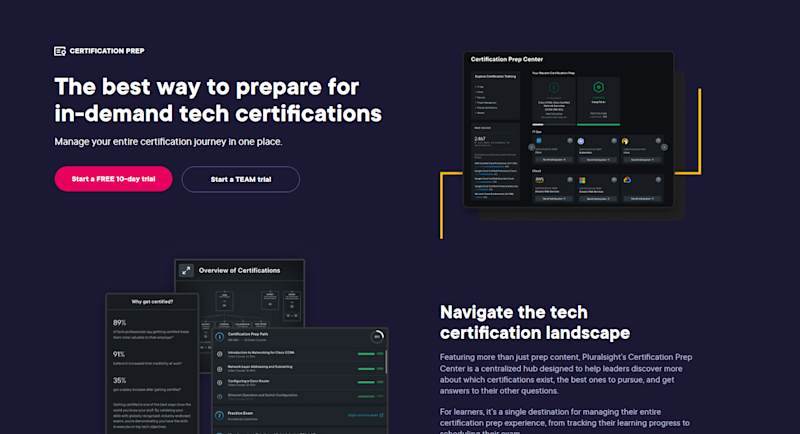Click the expand arrows icon on Overview of Certifications

point(186,270)
